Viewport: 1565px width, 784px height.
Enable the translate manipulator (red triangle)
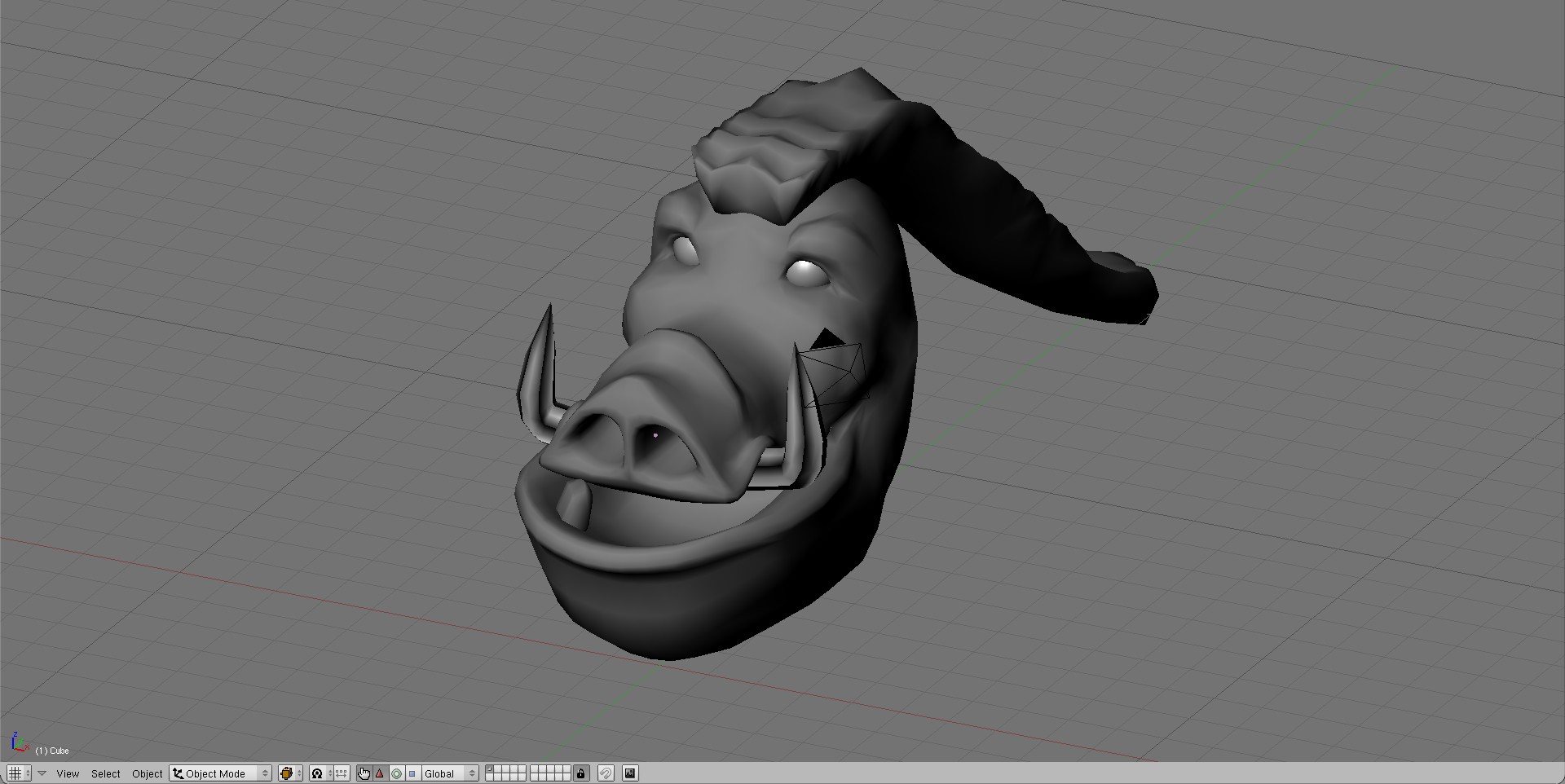380,773
